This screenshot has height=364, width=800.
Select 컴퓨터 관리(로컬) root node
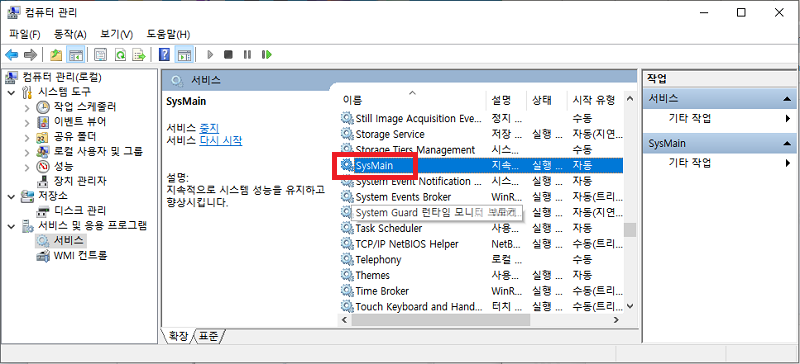pyautogui.click(x=62, y=78)
